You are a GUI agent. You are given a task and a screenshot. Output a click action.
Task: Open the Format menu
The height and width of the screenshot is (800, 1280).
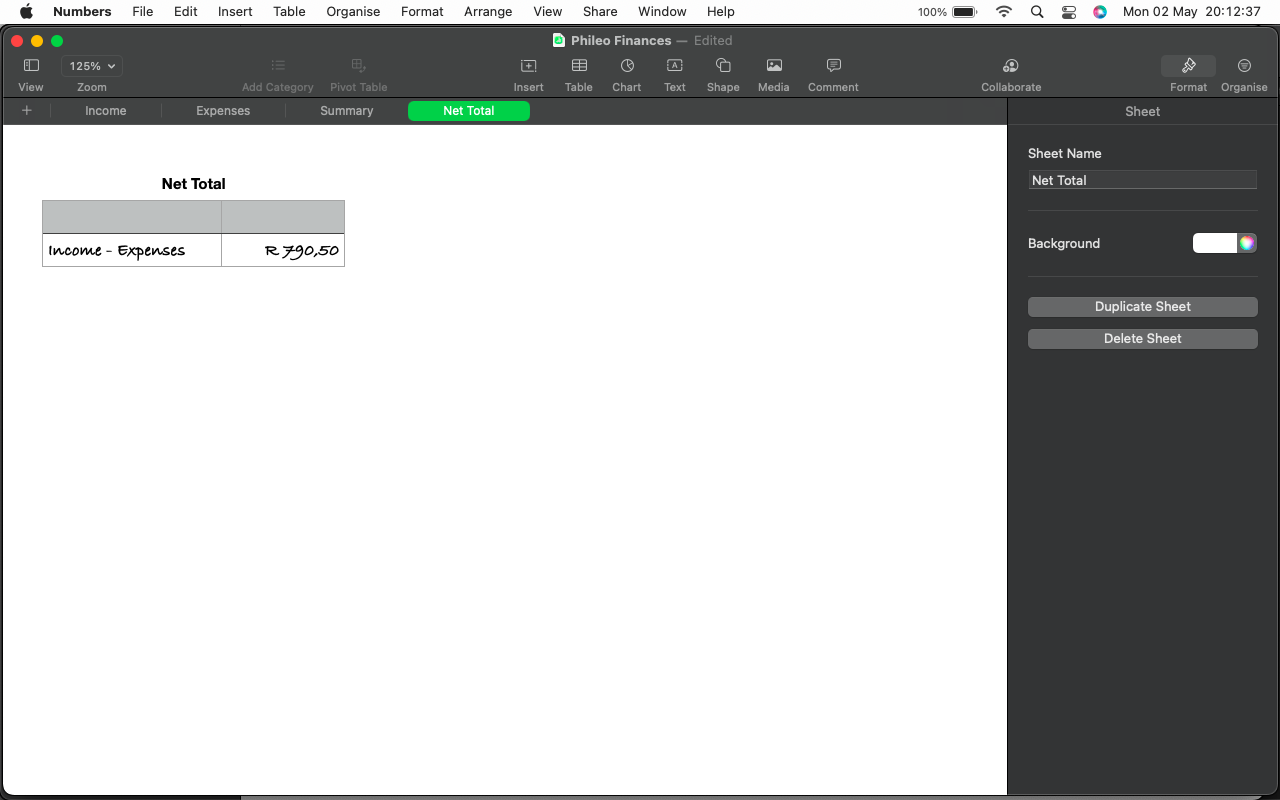422,12
